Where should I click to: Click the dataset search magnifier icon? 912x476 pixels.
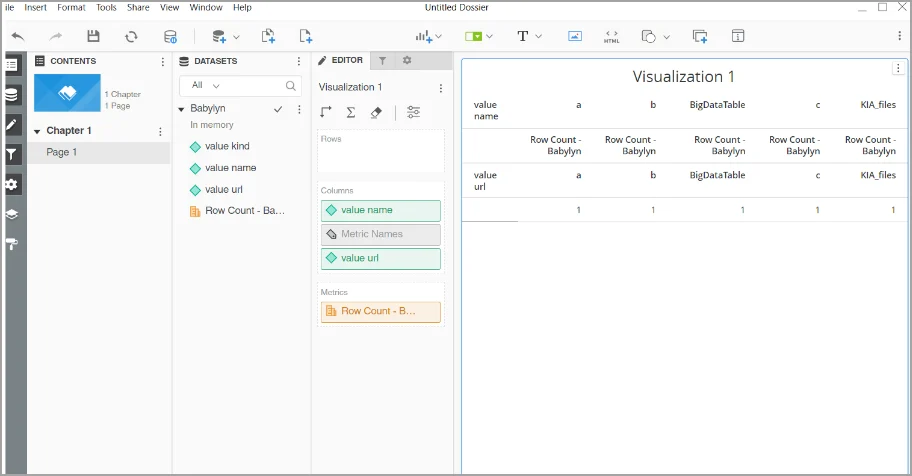(290, 86)
